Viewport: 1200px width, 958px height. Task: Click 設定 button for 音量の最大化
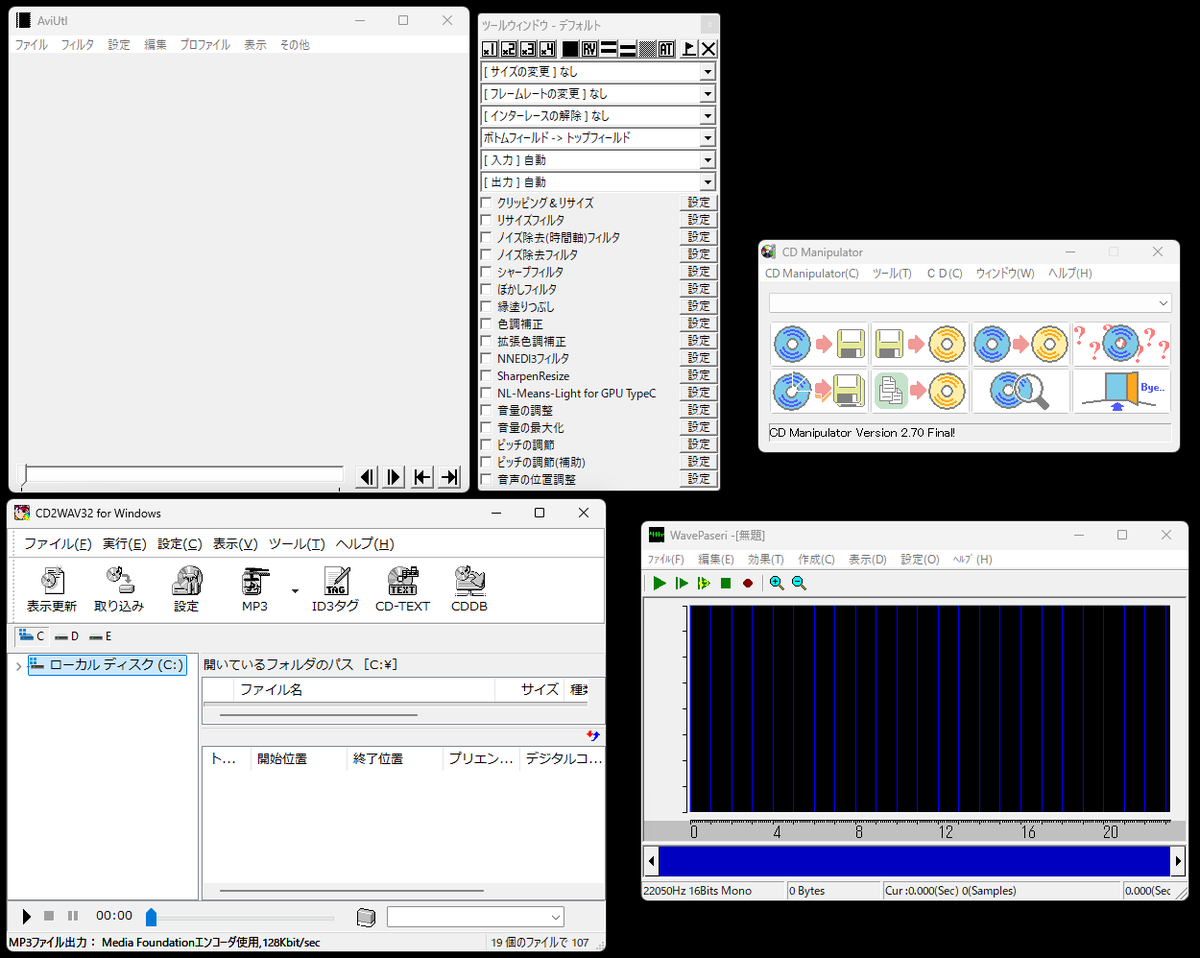pos(698,427)
